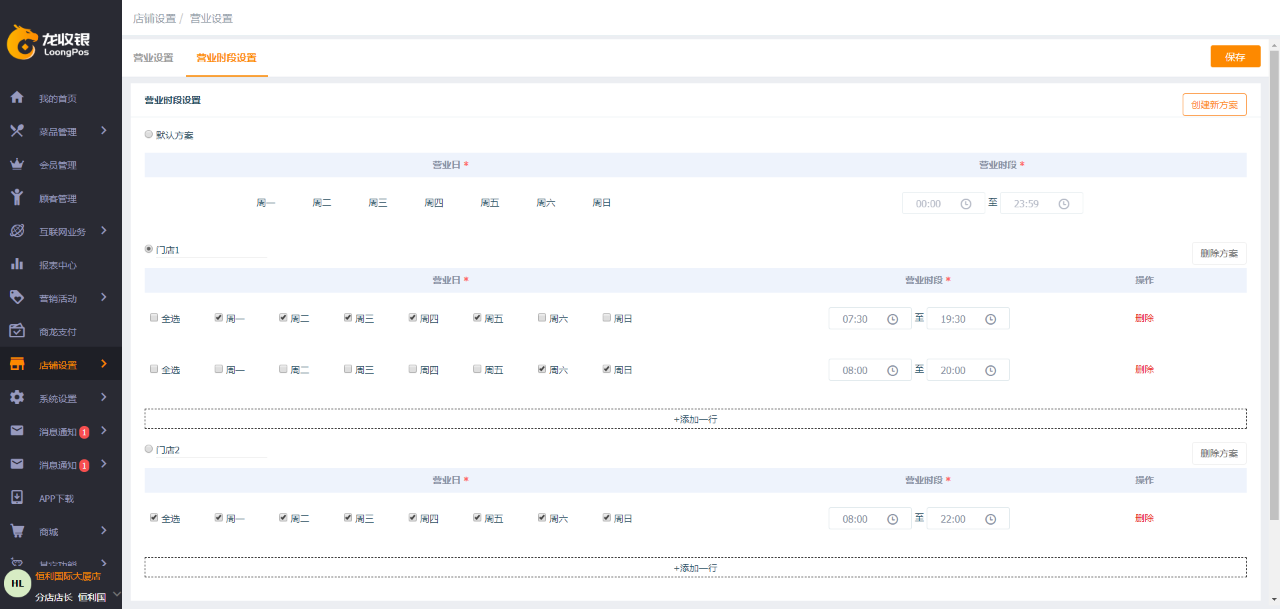Click the 会员管理 crown icon
The height and width of the screenshot is (609, 1280).
pyautogui.click(x=17, y=164)
